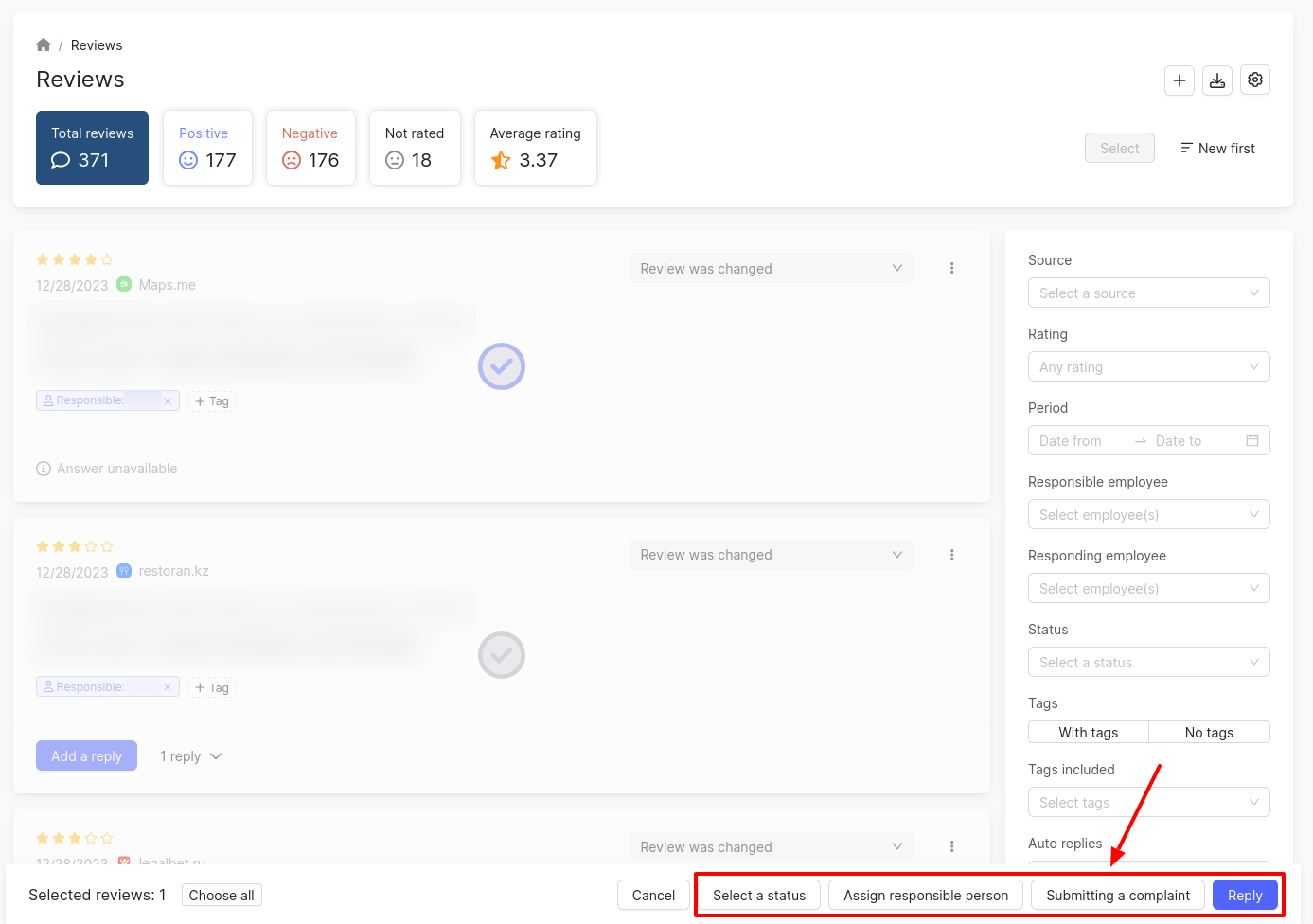Open three-dot menu on Maps.me review
This screenshot has width=1313, height=924.
951,269
